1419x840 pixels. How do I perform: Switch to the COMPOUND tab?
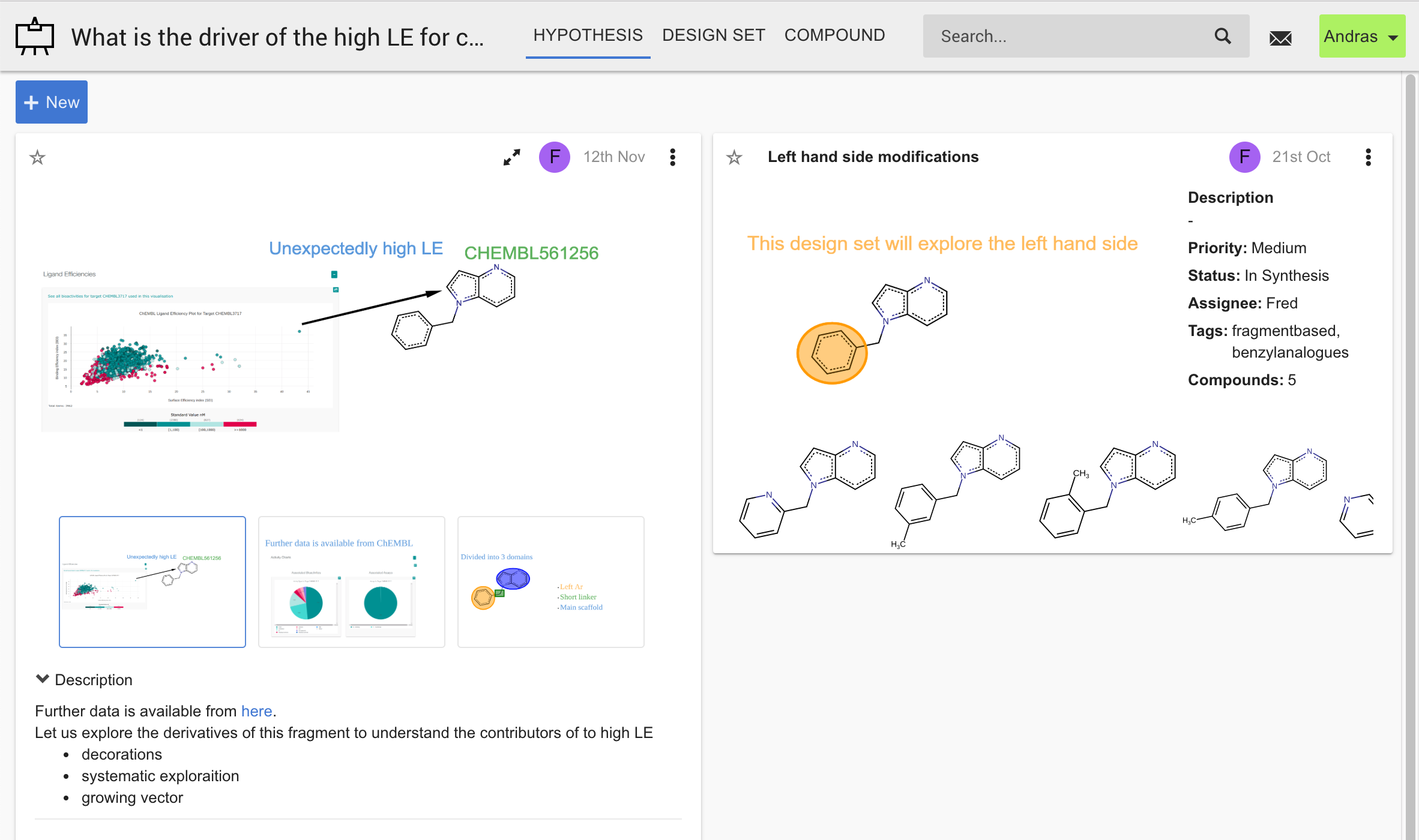coord(834,35)
